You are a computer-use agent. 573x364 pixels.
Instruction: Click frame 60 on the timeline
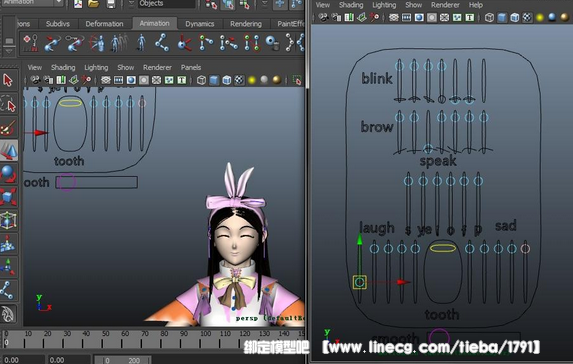coord(125,339)
